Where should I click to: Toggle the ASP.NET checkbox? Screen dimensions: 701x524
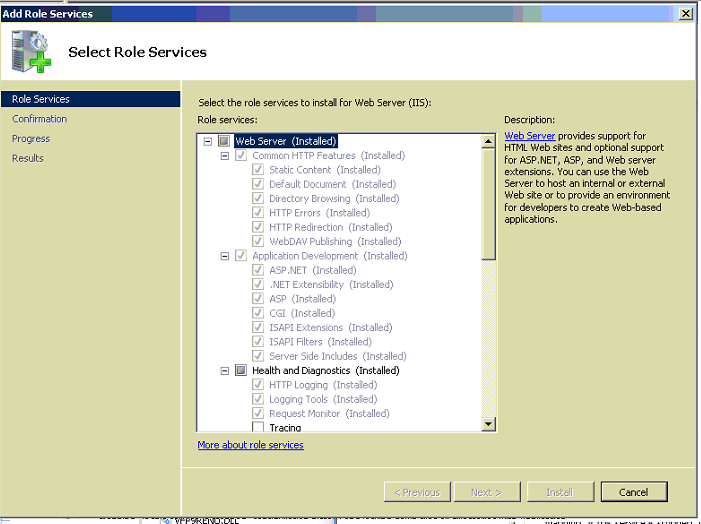pyautogui.click(x=258, y=270)
